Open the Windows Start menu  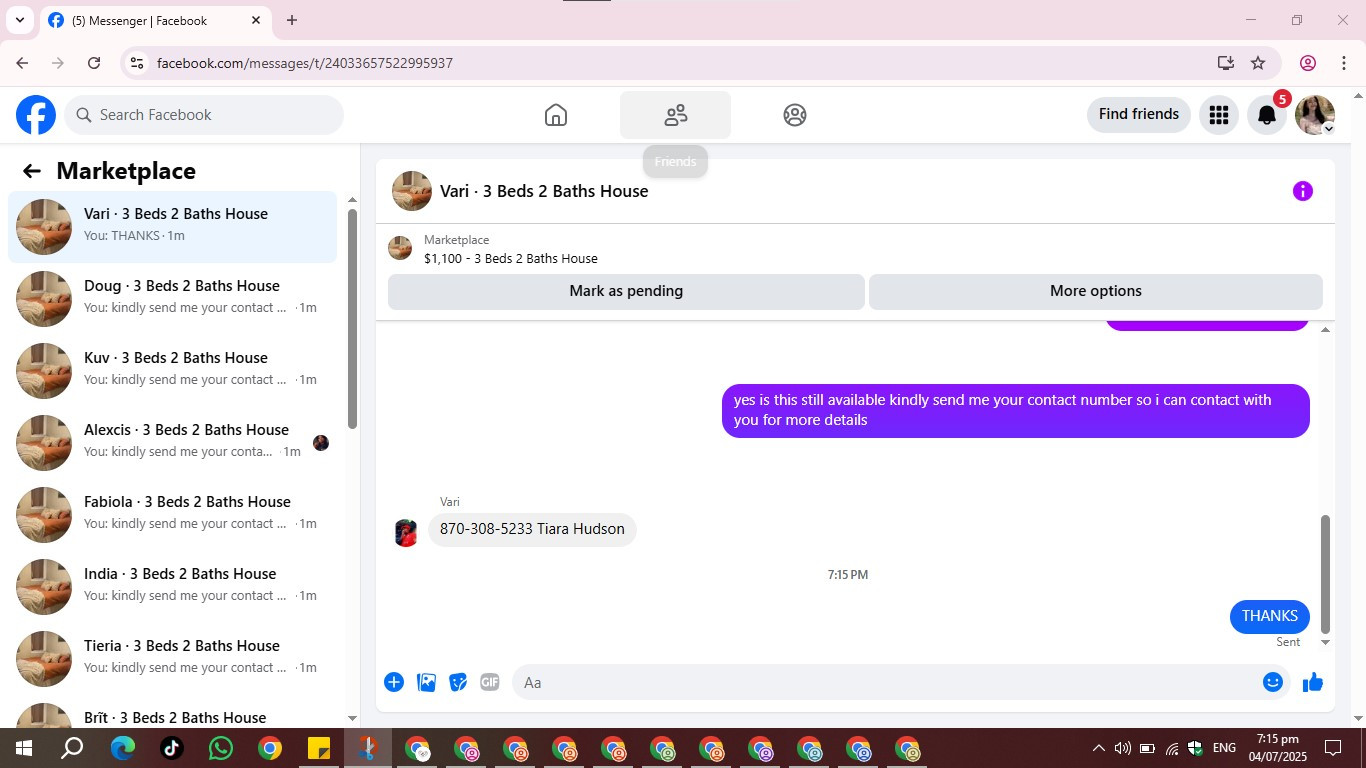pos(22,748)
